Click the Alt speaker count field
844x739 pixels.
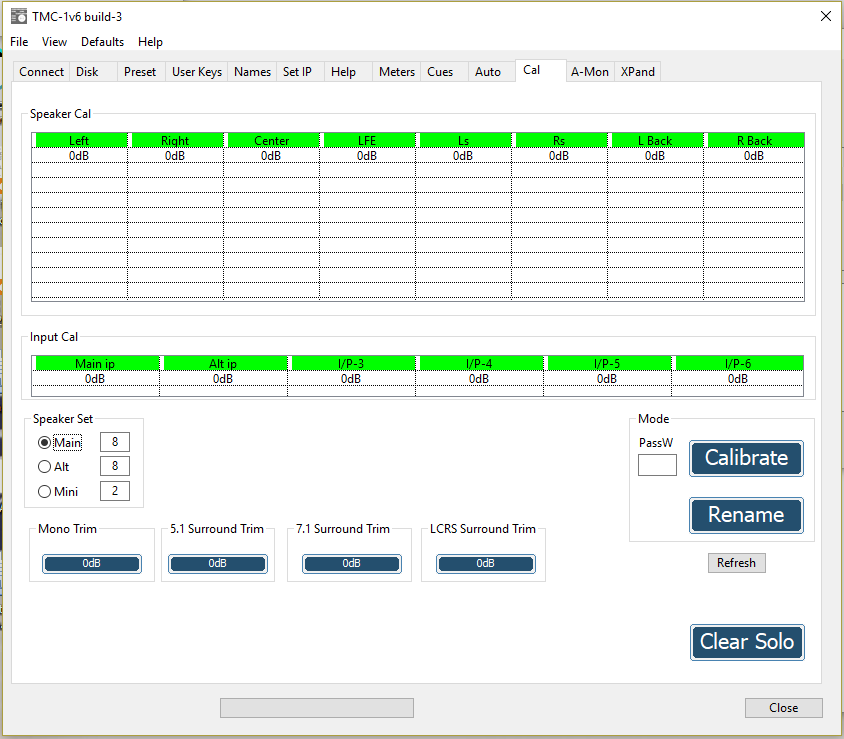115,466
